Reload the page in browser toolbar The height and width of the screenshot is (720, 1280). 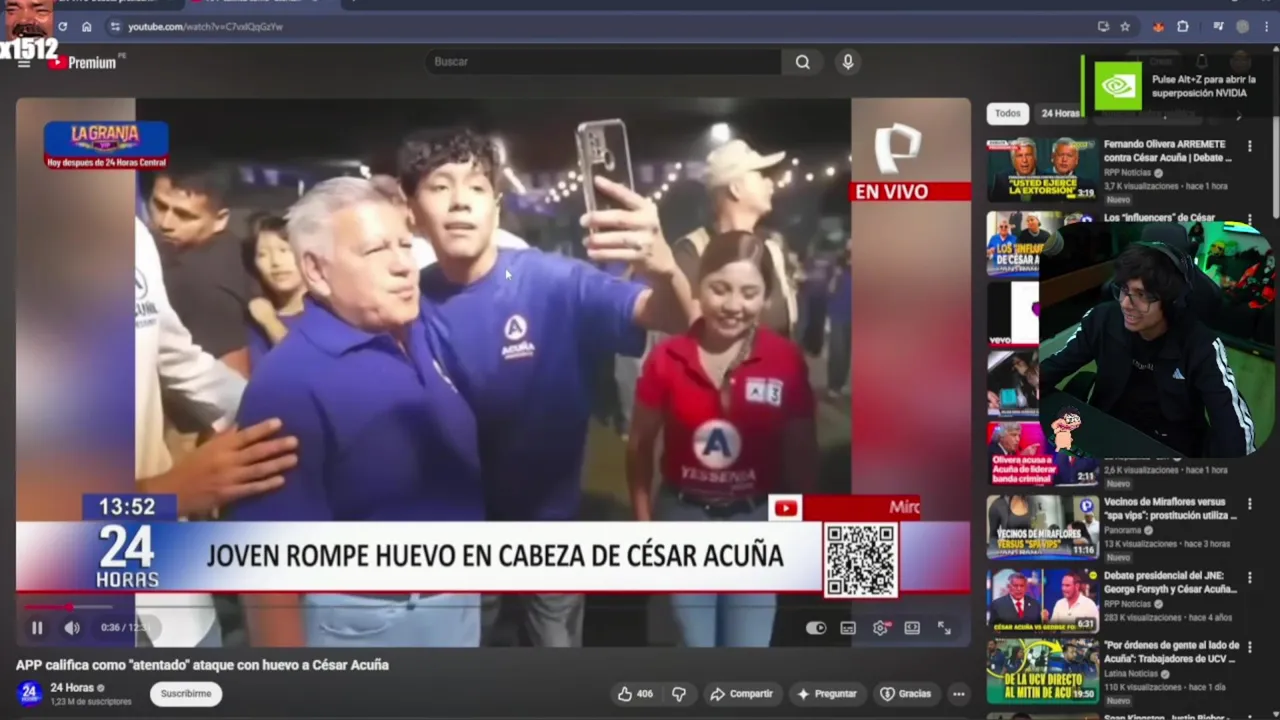click(x=63, y=27)
